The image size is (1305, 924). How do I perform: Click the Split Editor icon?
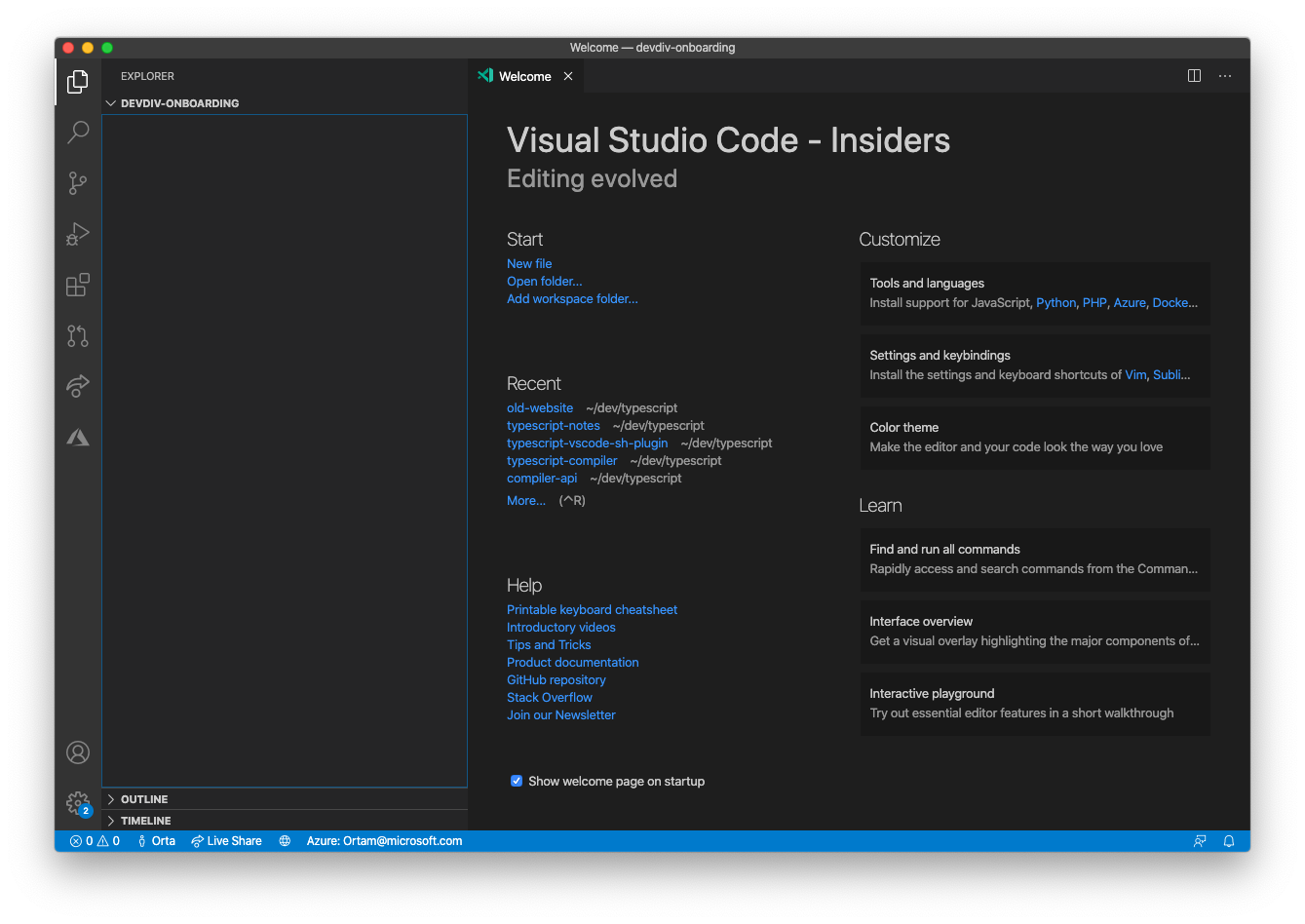(x=1194, y=75)
